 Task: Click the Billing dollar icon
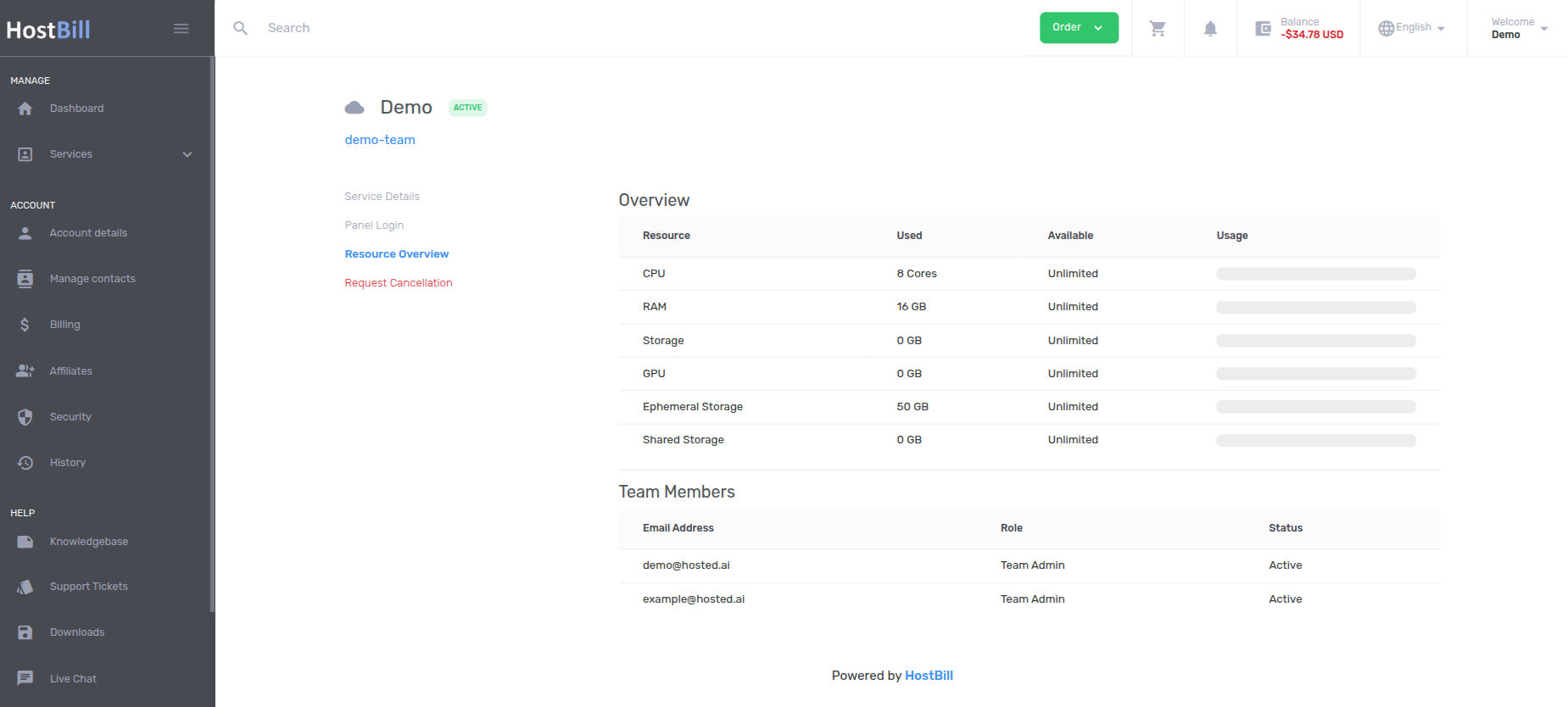pyautogui.click(x=25, y=325)
